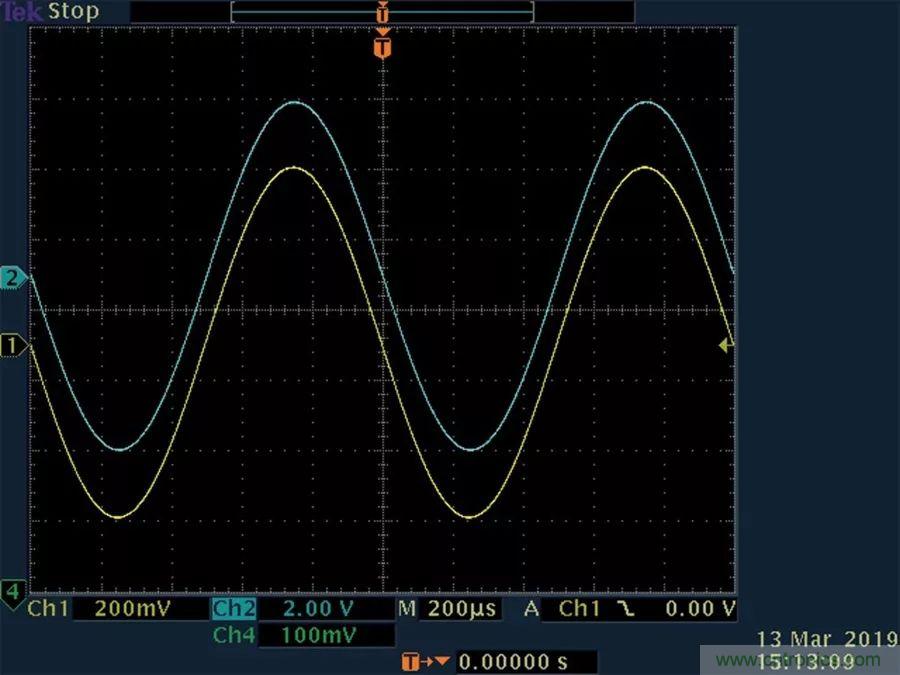Click the 13 Mar 2019 date readout
This screenshot has height=675, width=900.
click(x=816, y=639)
